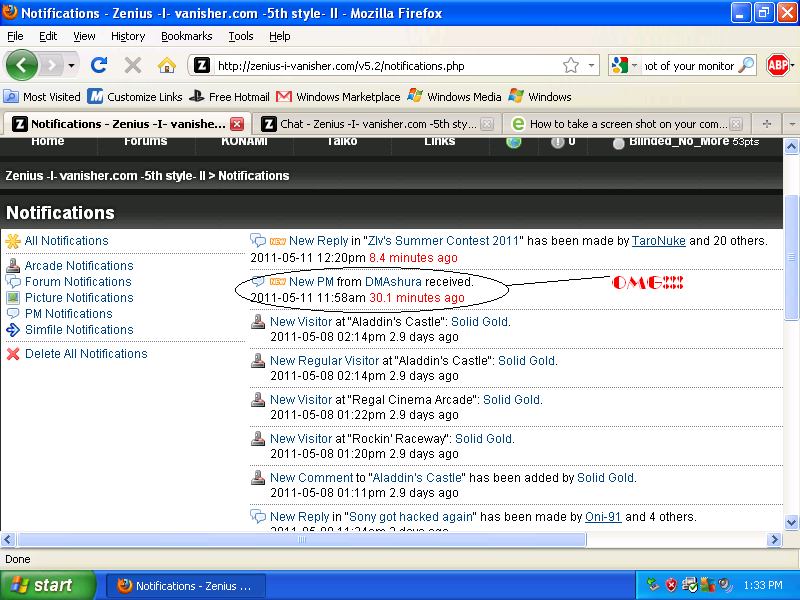Click the page vertical scrollbar down arrow
Screen dimensions: 800x600
[791, 522]
